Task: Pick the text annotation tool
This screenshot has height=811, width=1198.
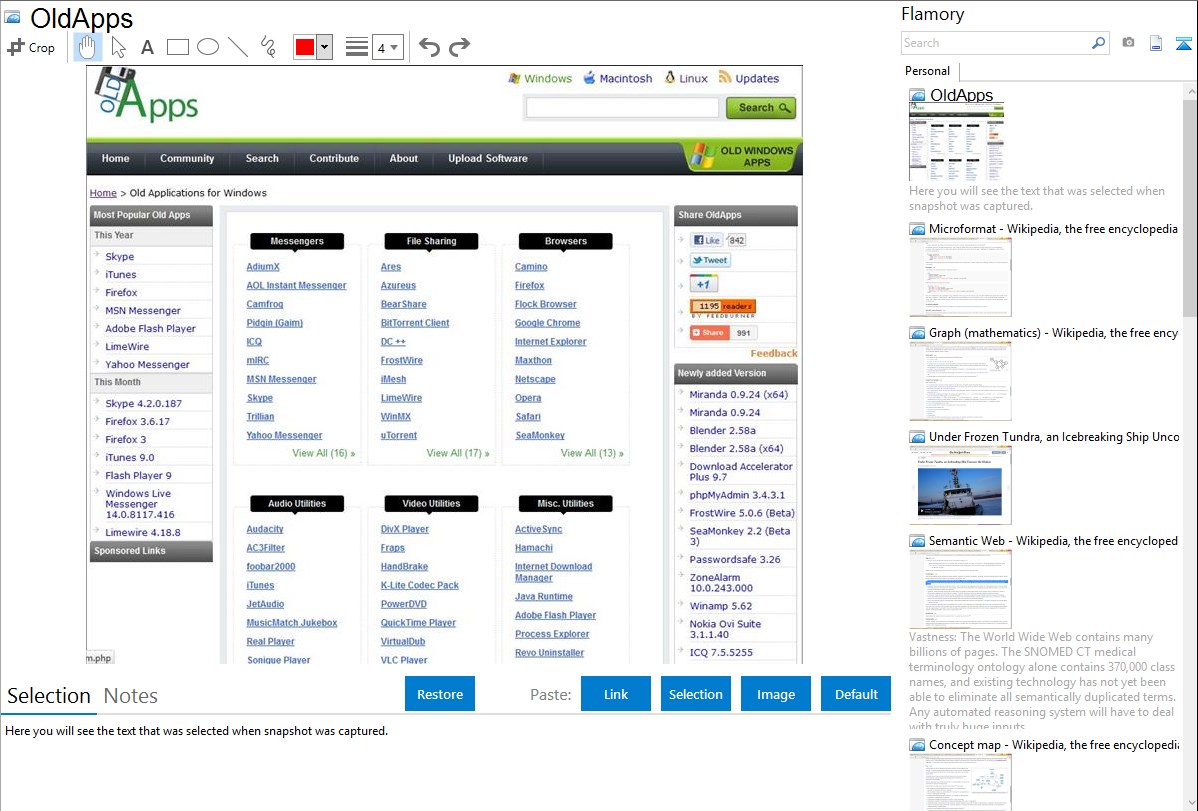Action: 147,47
